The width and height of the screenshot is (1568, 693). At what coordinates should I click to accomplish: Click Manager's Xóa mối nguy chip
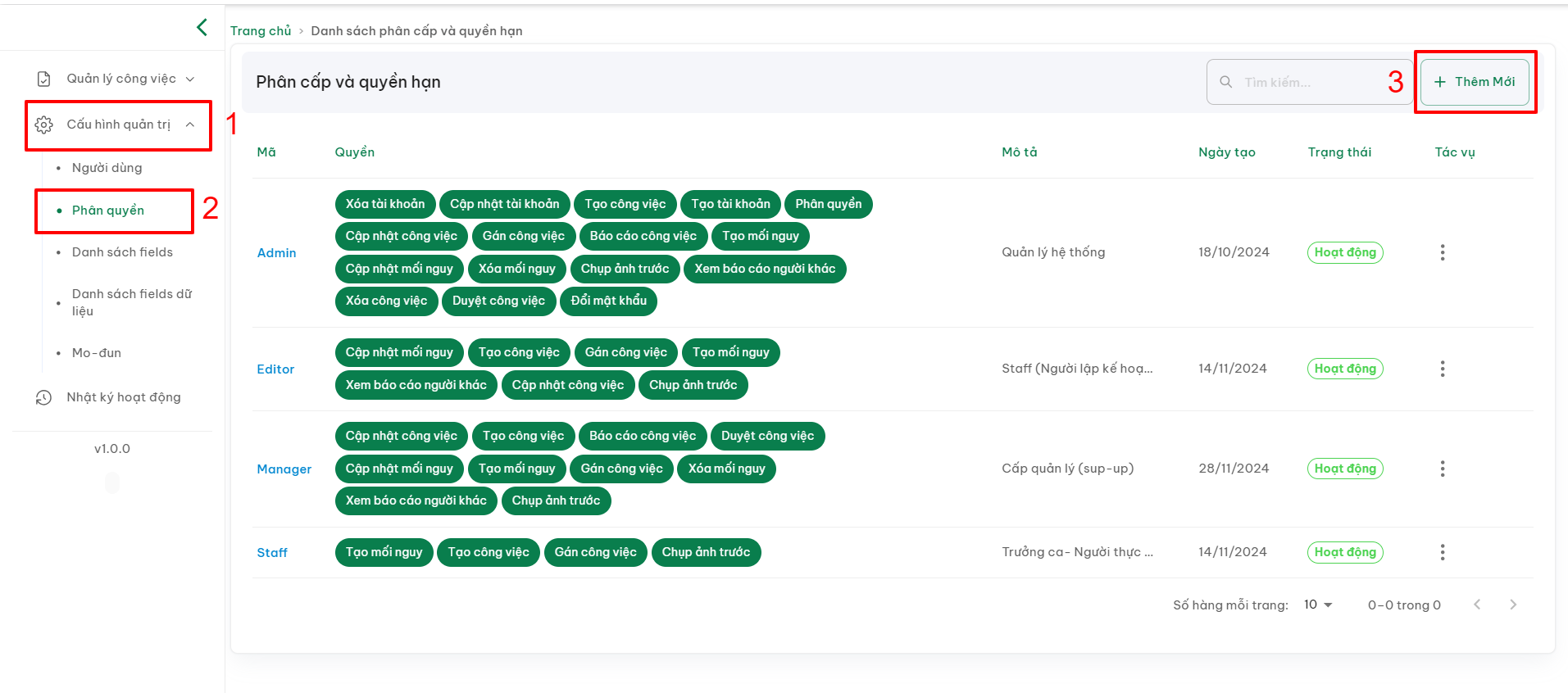pyautogui.click(x=727, y=469)
